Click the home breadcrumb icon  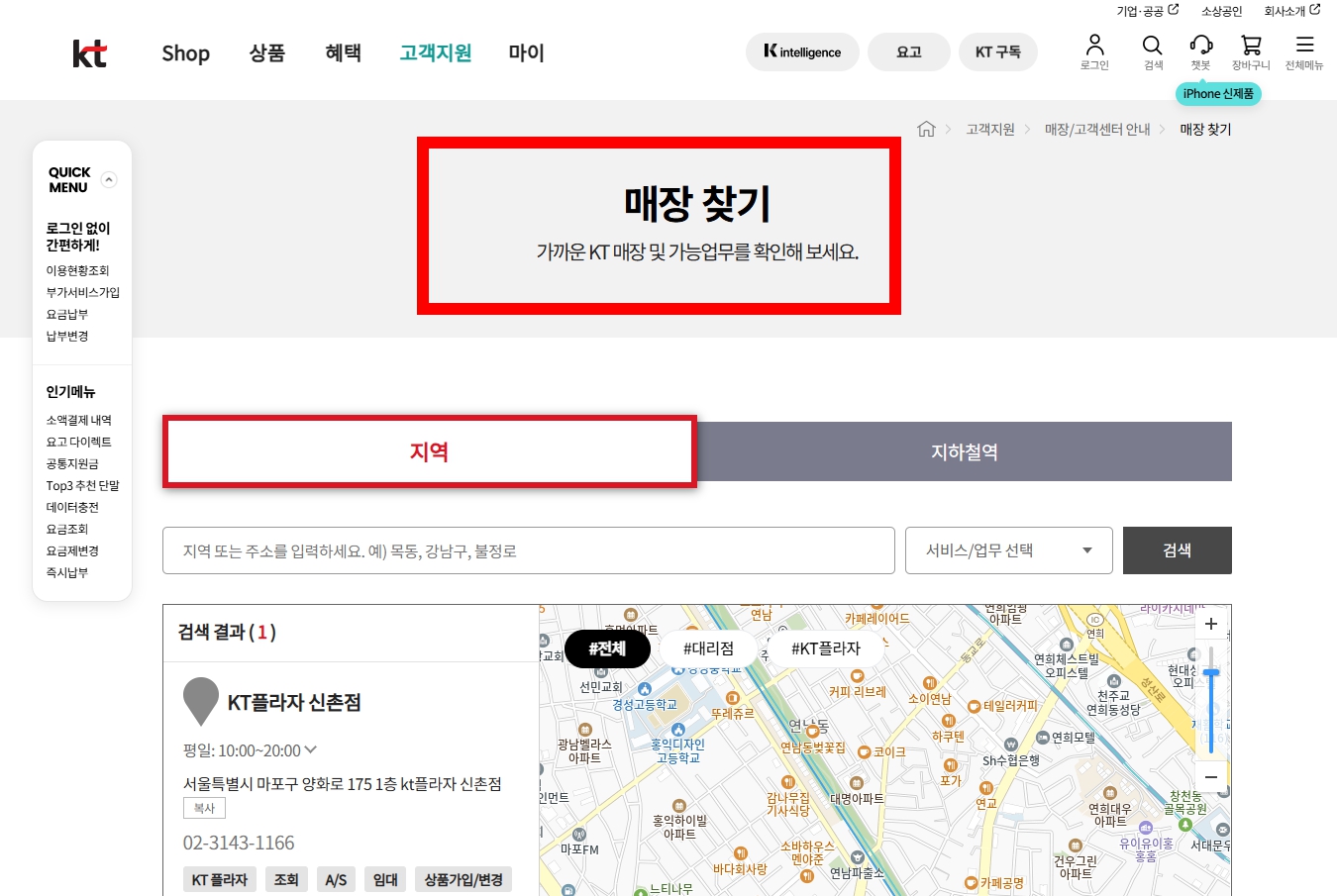coord(926,129)
